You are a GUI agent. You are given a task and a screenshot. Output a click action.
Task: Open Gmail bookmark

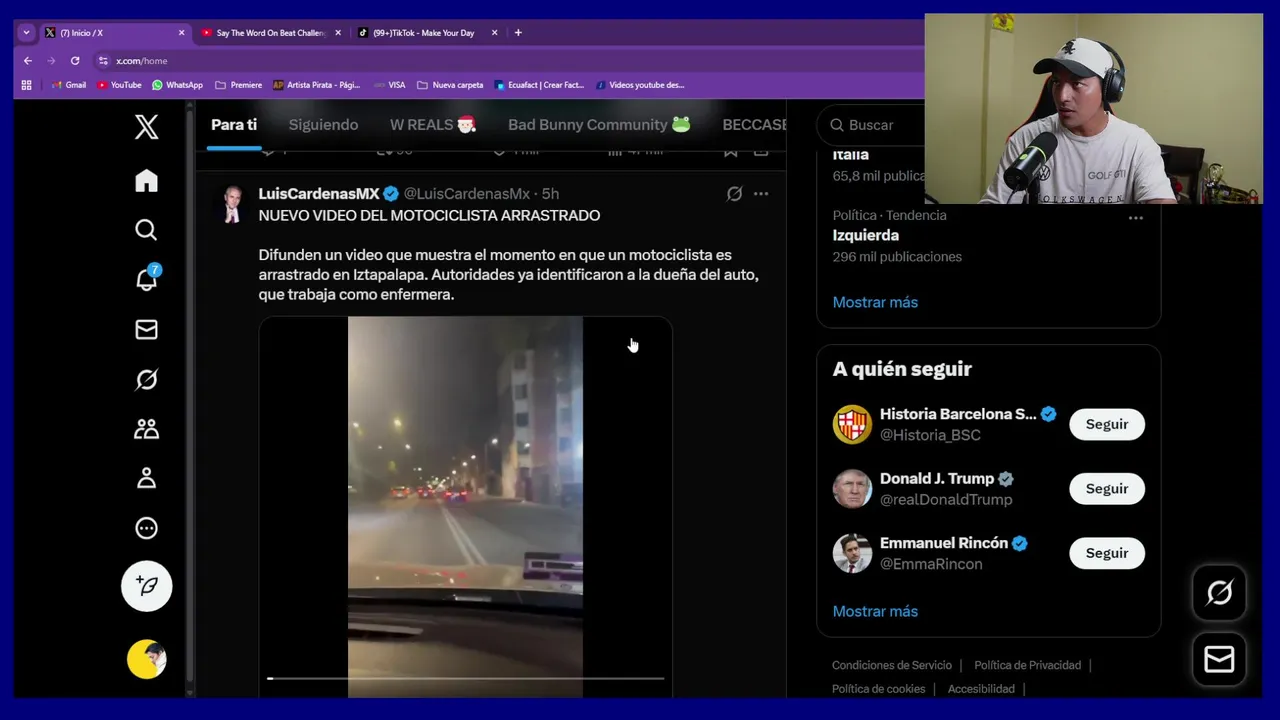[69, 85]
